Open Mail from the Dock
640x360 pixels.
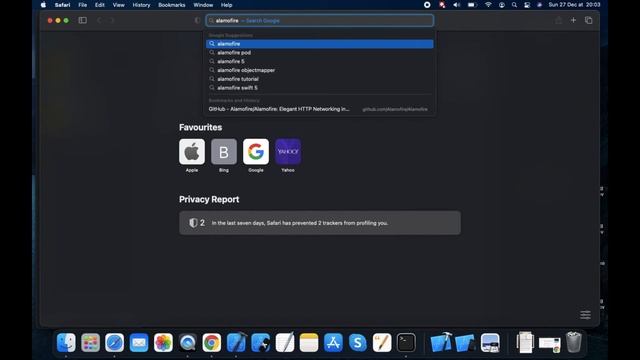click(139, 342)
